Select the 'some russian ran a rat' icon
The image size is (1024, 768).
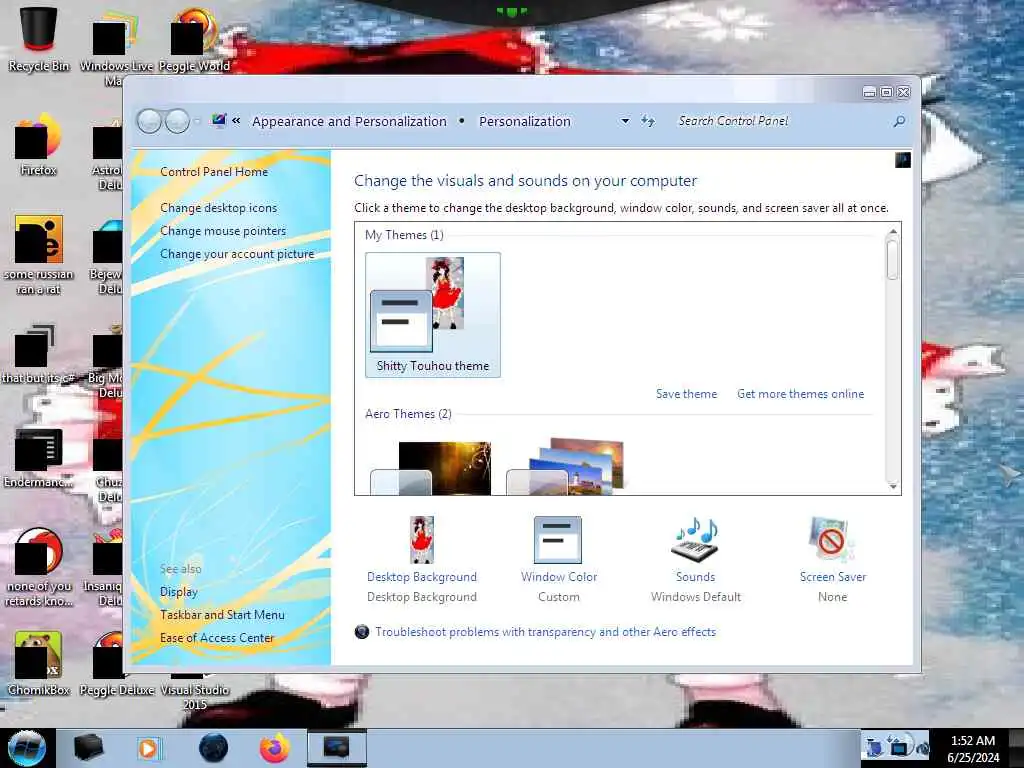point(39,253)
